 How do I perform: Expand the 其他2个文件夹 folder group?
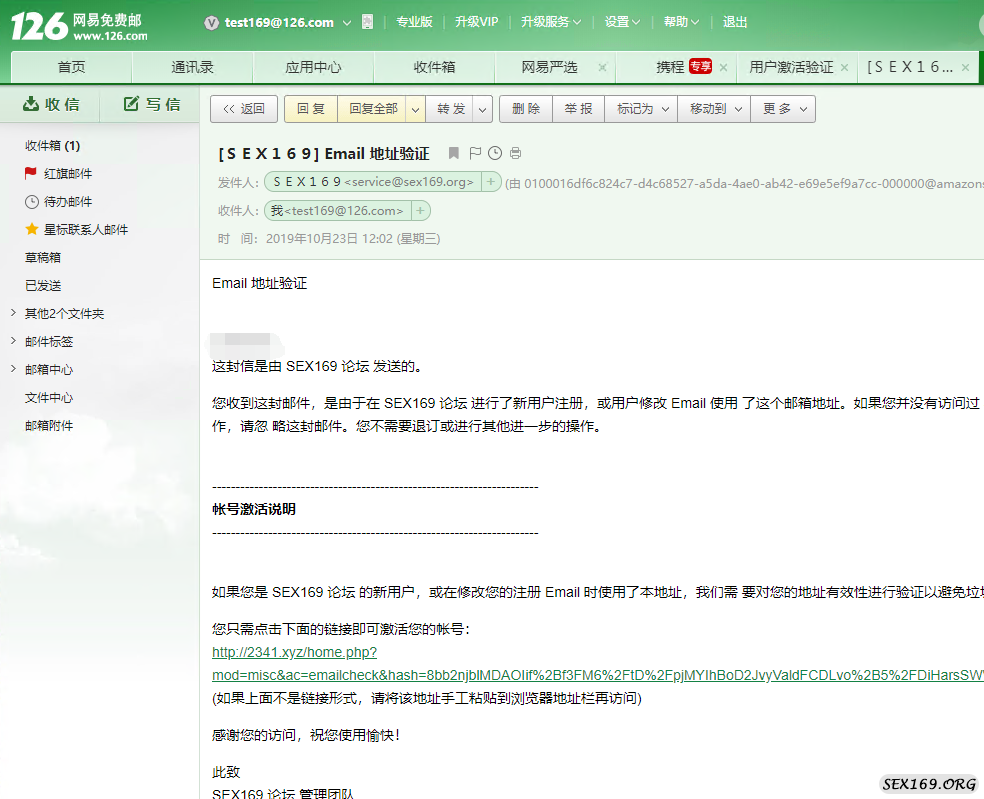13,313
